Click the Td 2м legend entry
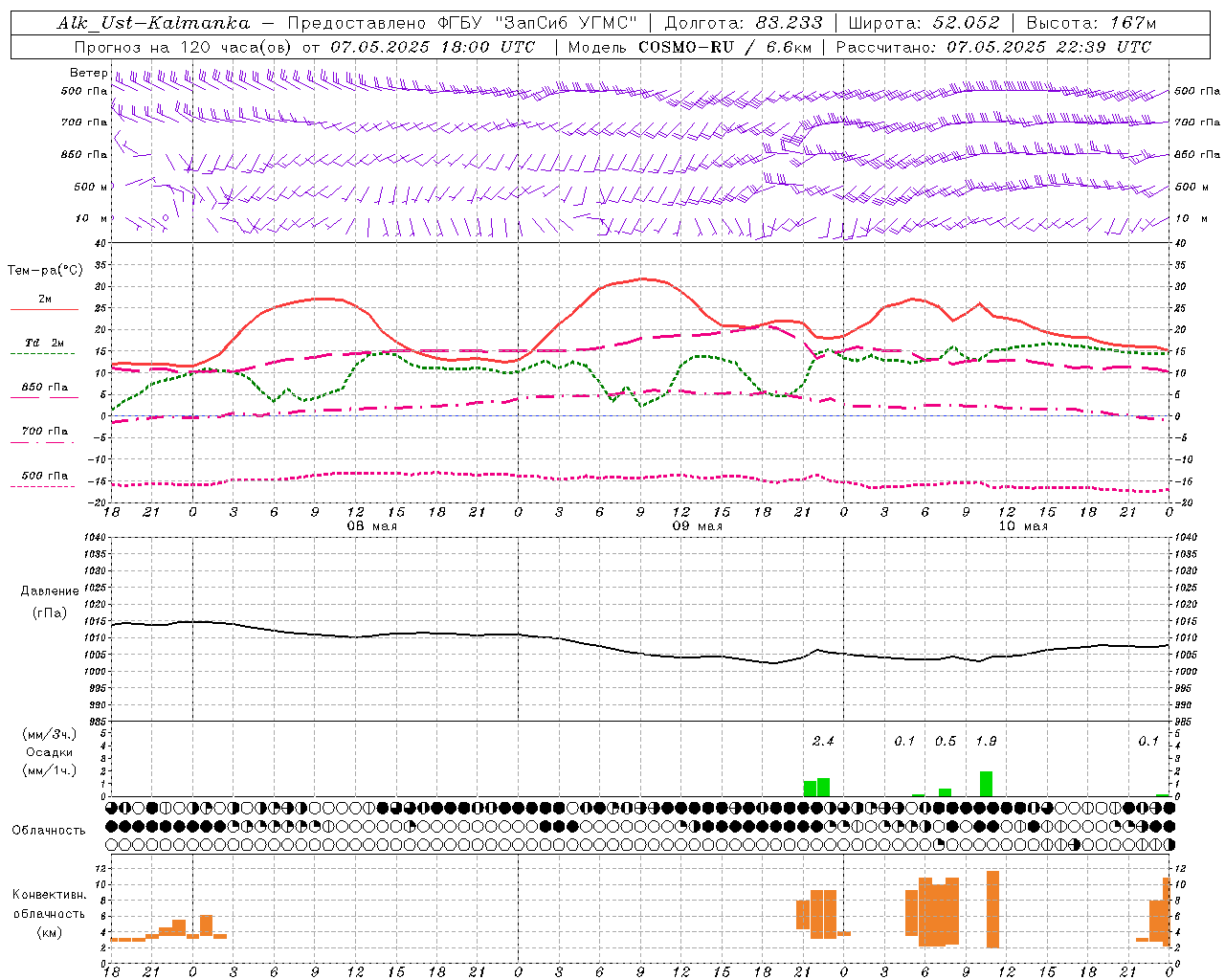 45,343
